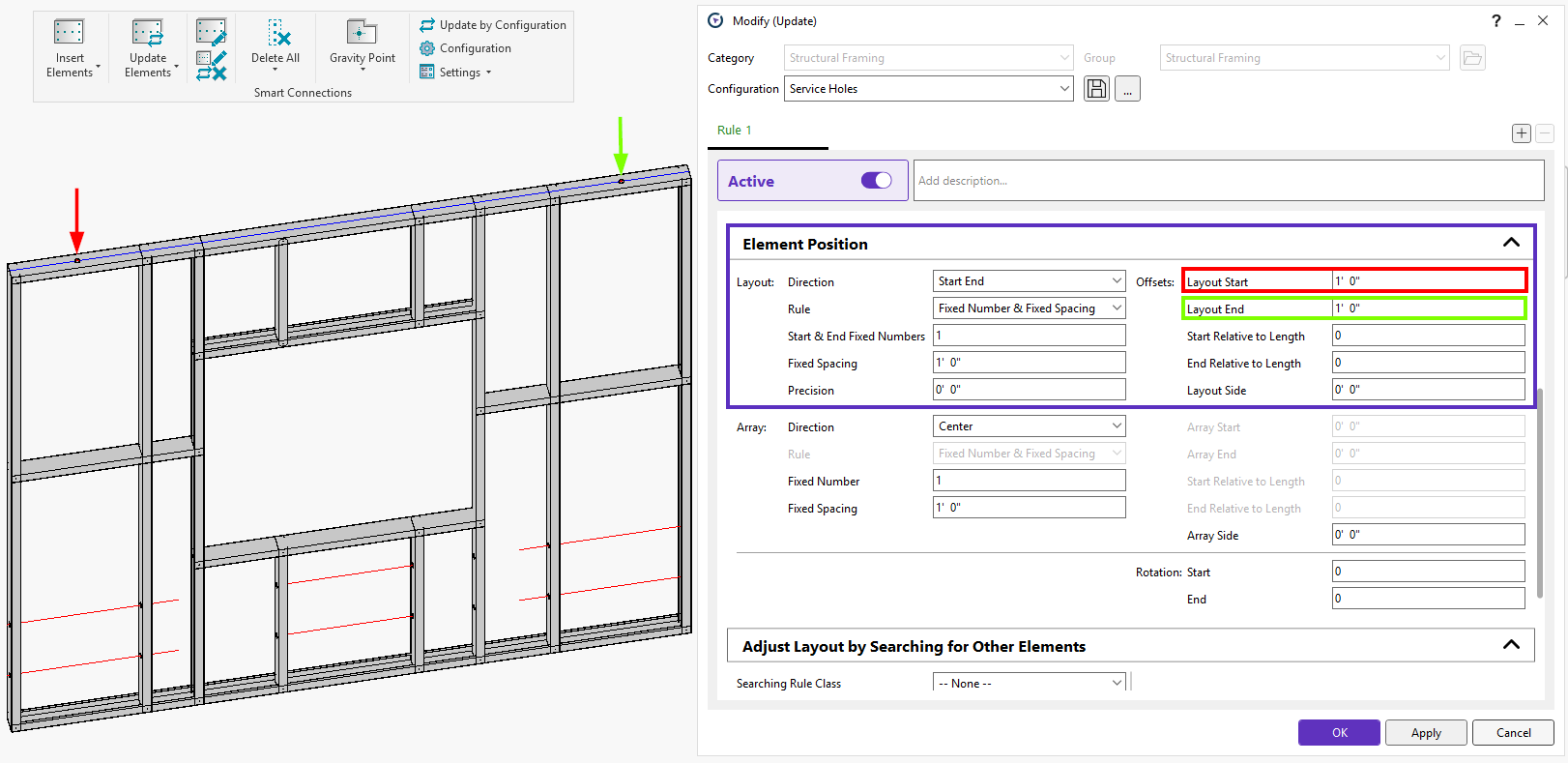
Task: Open the Gravity Point tool
Action: (362, 33)
